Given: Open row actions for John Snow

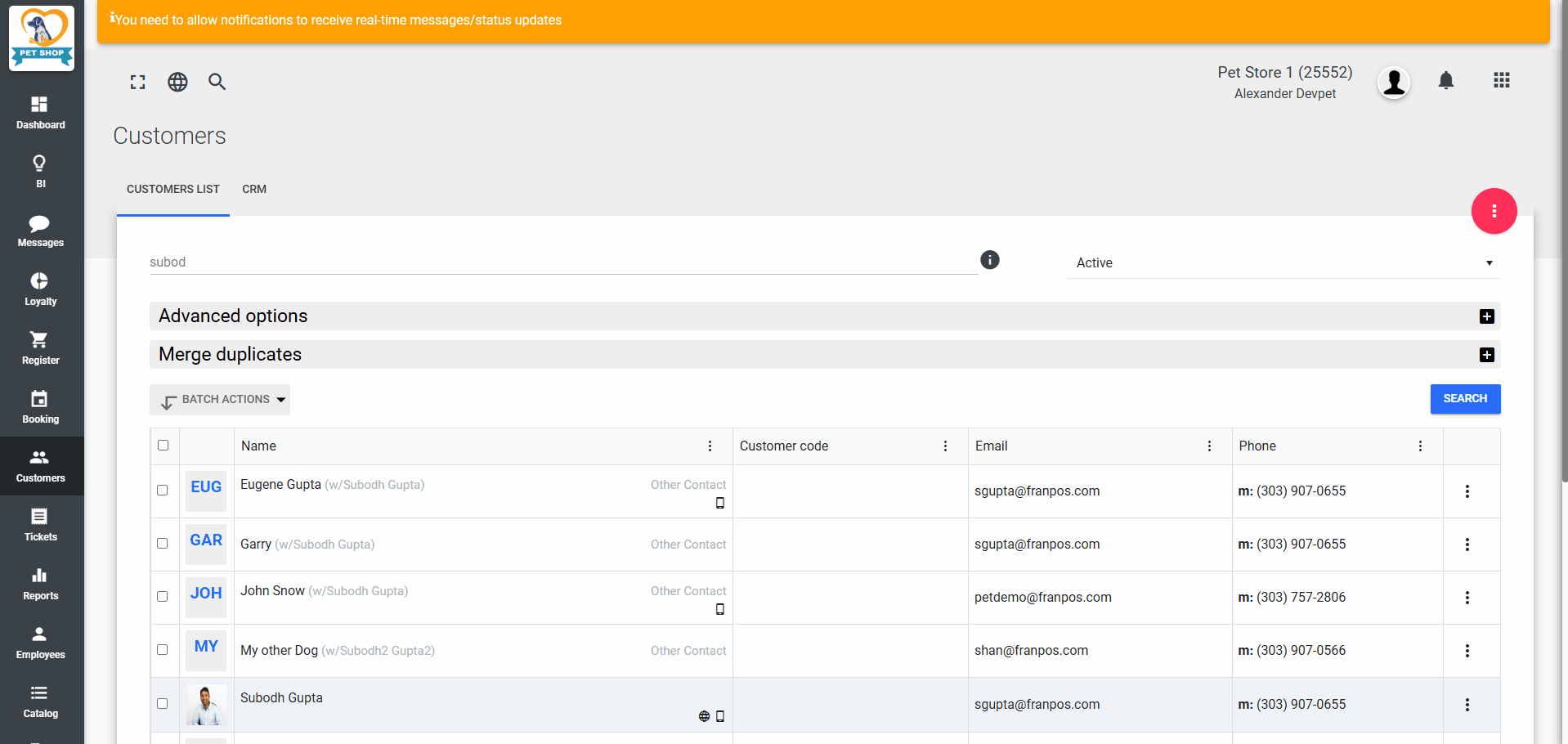Looking at the screenshot, I should (1467, 598).
